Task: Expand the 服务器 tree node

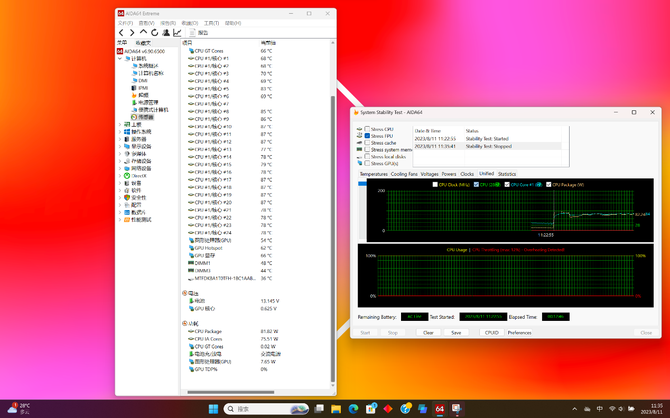Action: point(120,139)
